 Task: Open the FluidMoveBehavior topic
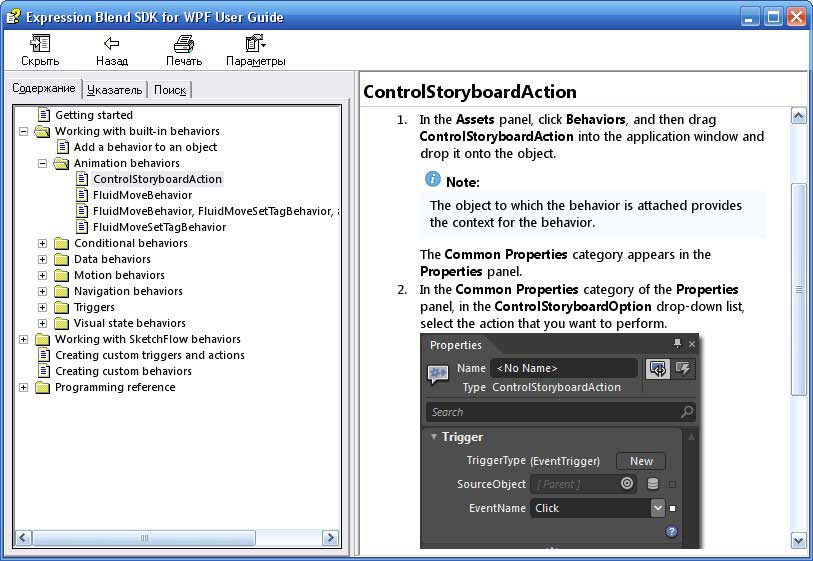pos(143,195)
